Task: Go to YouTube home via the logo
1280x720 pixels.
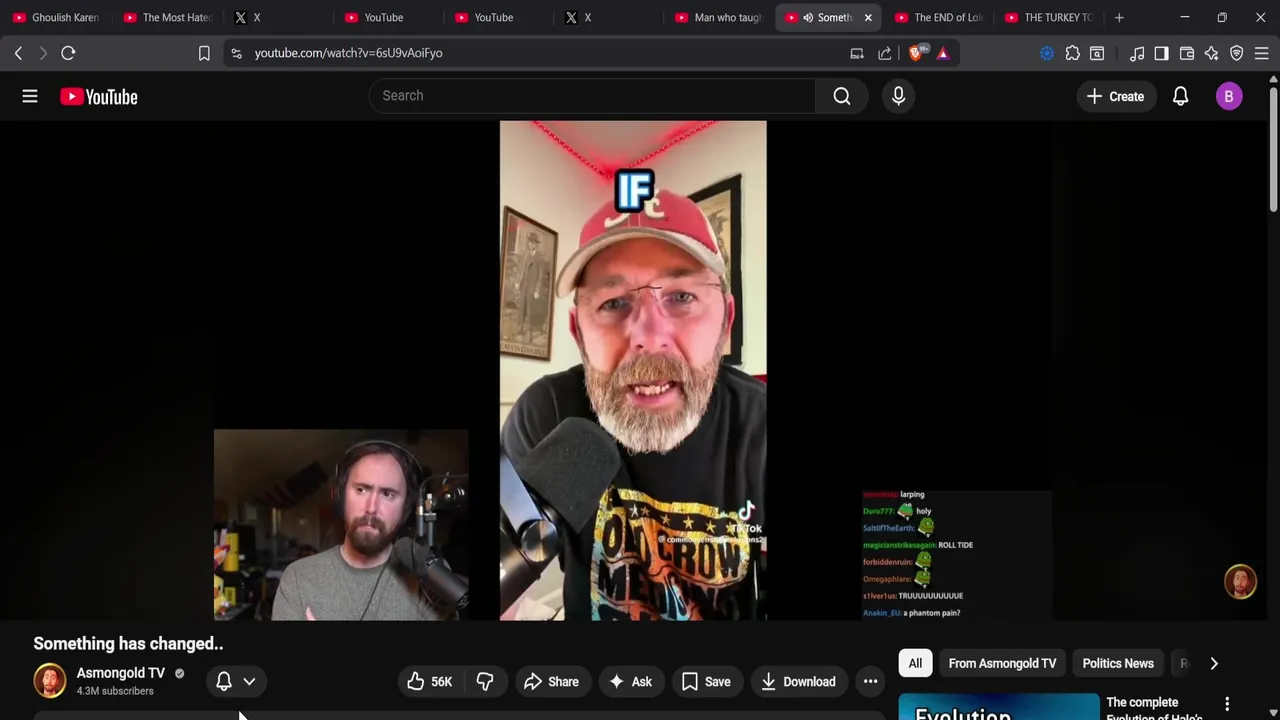Action: tap(98, 96)
